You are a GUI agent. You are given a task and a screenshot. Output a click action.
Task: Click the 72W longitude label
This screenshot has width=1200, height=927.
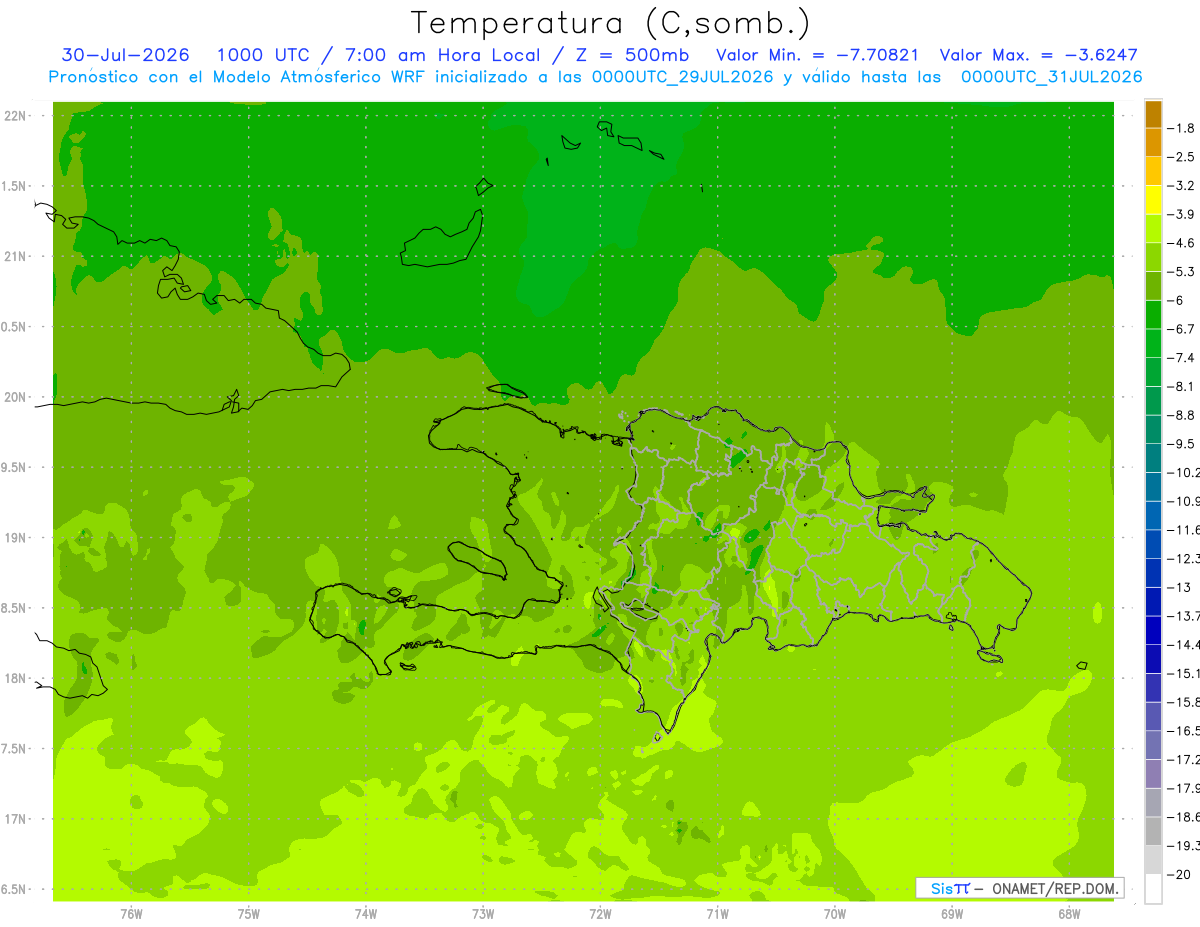pyautogui.click(x=600, y=913)
